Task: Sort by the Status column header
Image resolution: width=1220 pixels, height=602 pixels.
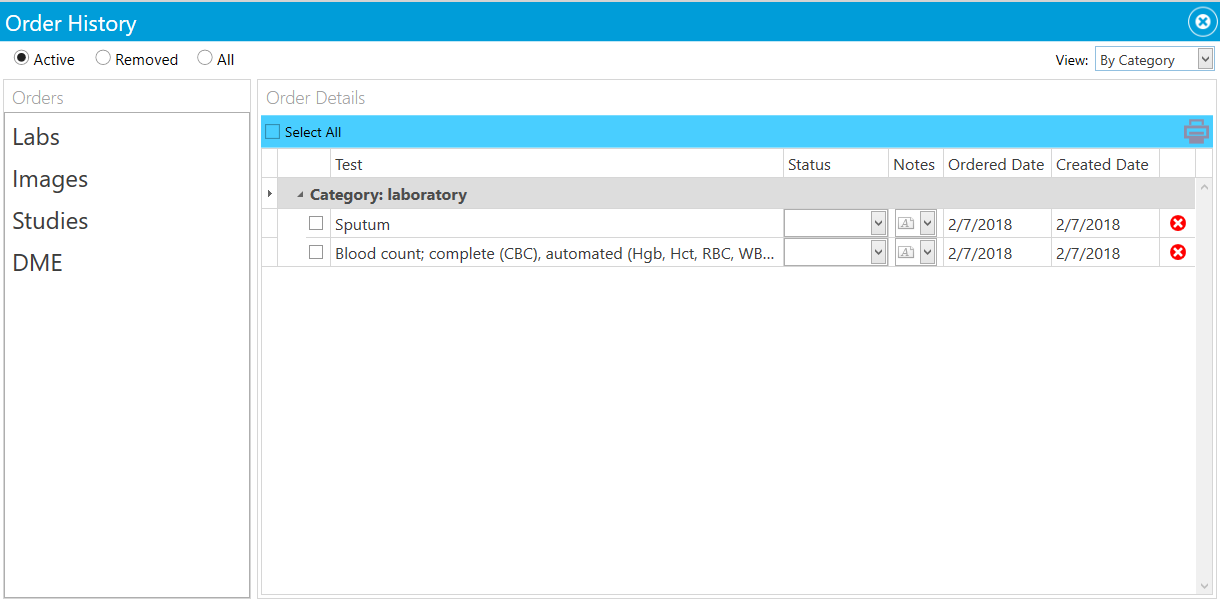Action: [836, 164]
